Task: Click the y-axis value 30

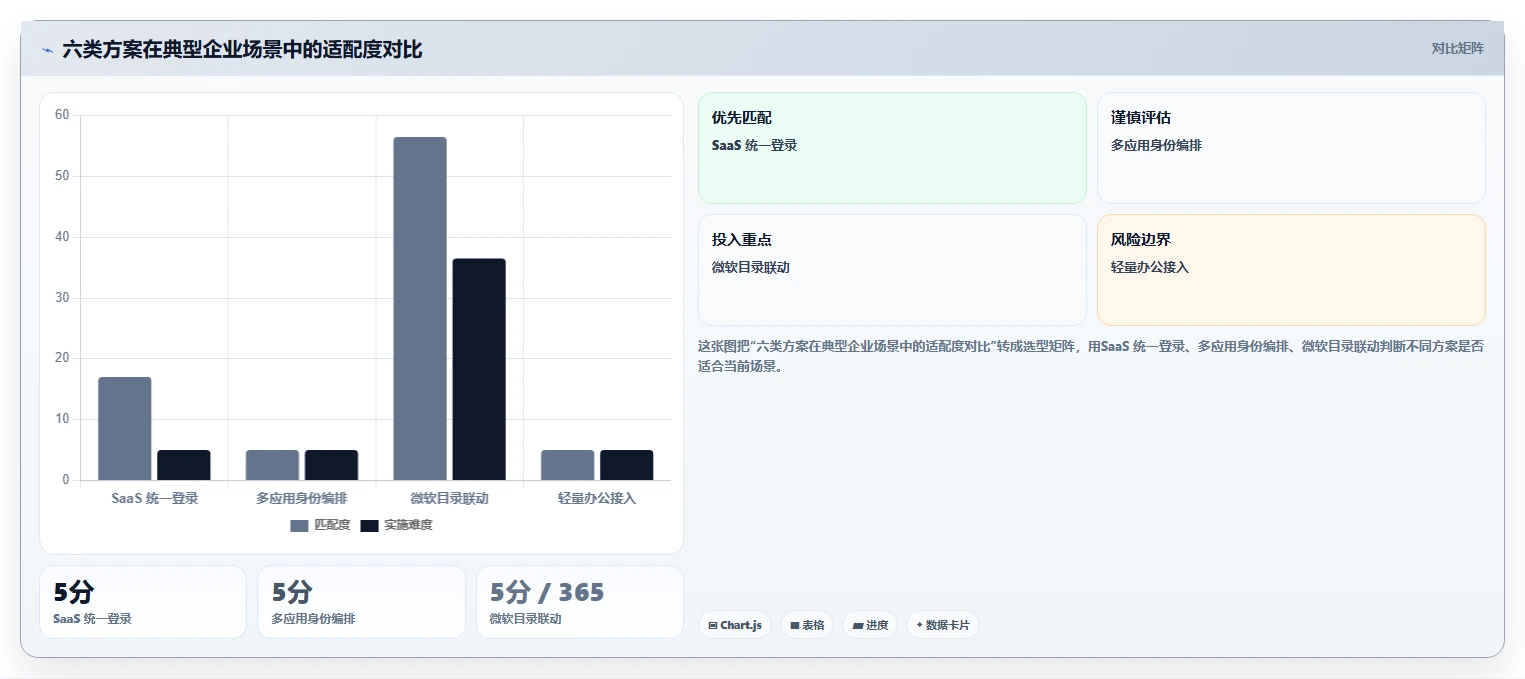Action: tap(62, 298)
